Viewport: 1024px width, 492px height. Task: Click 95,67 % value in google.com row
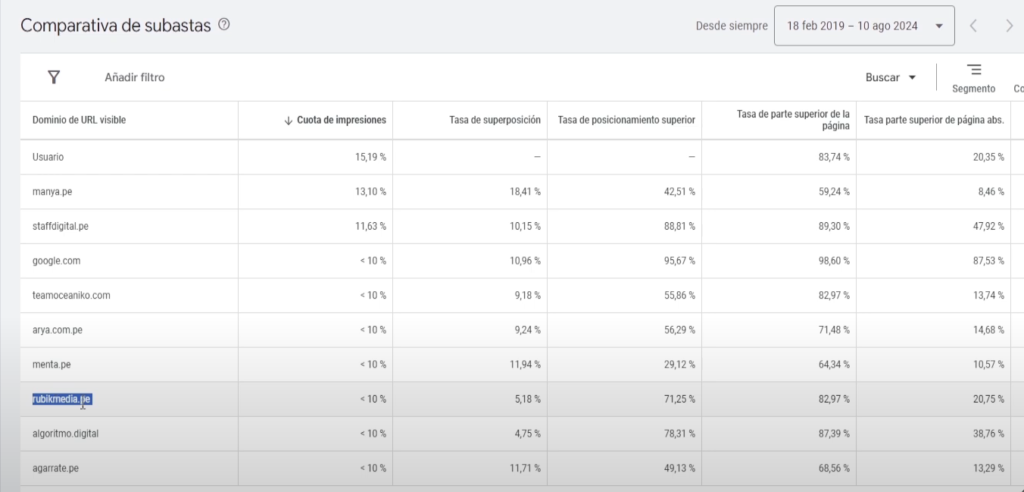pyautogui.click(x=680, y=261)
